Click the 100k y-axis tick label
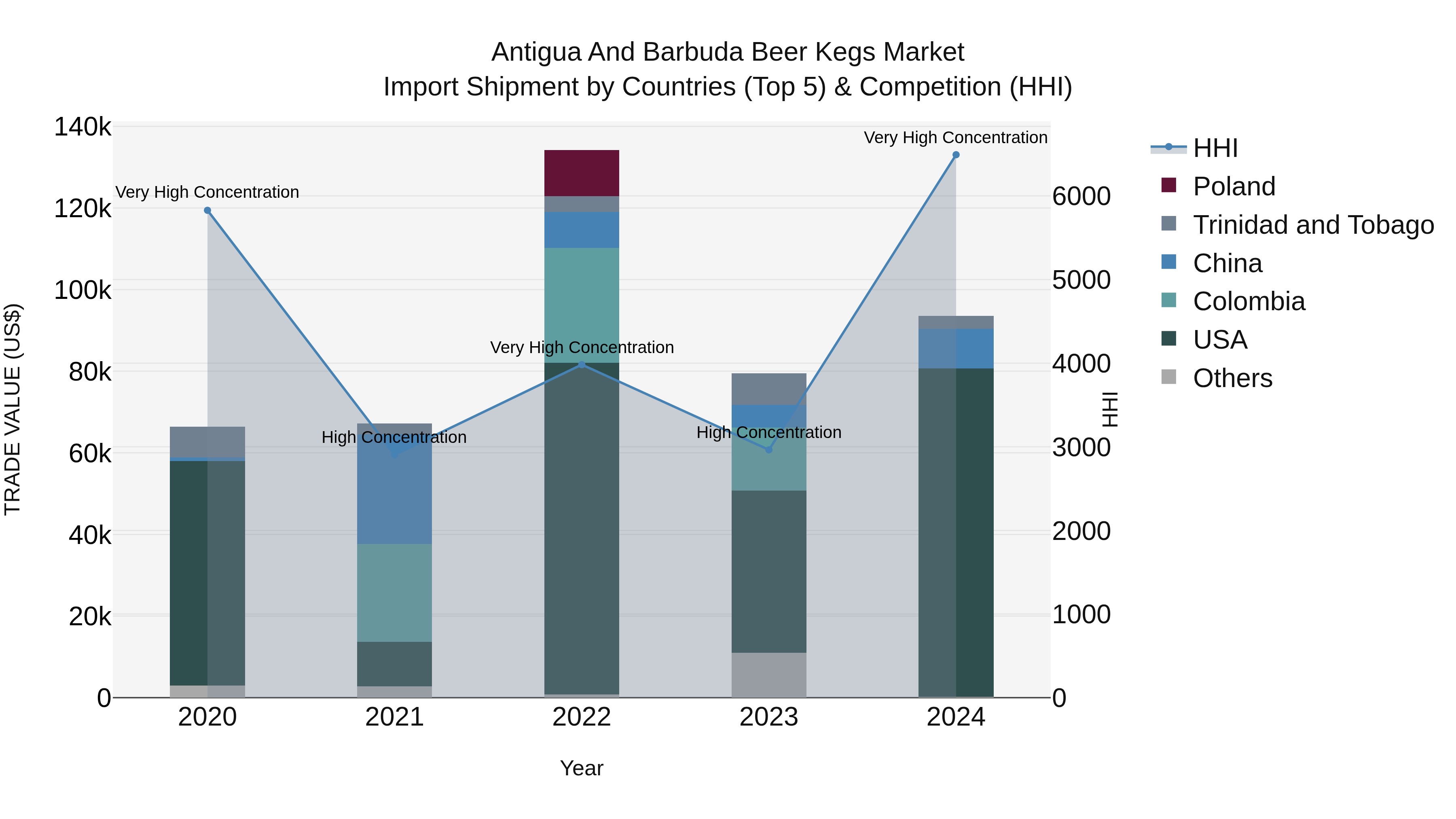This screenshot has width=1456, height=819. tap(83, 290)
